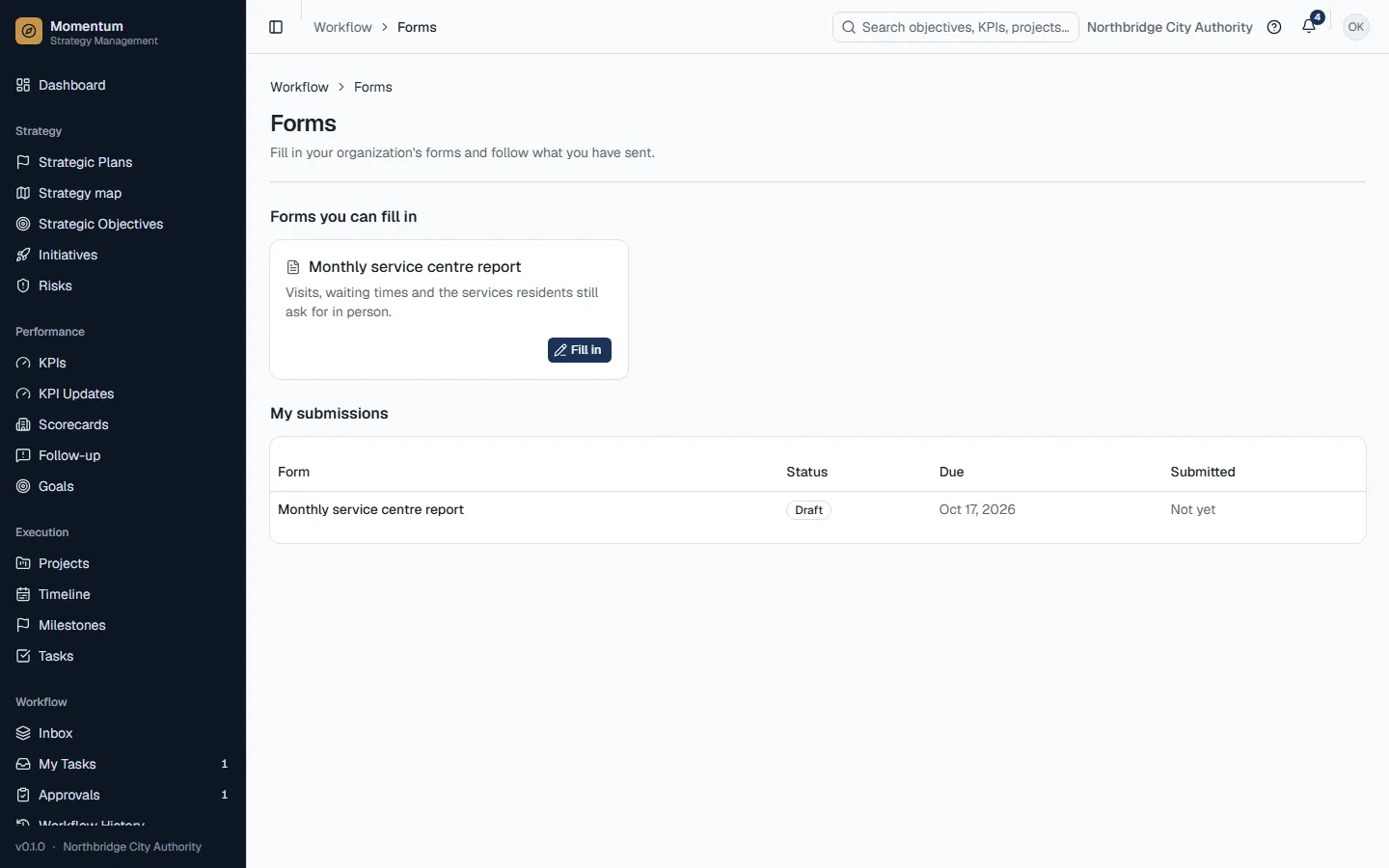Click the Submitted column header
This screenshot has width=1389, height=868.
[x=1203, y=472]
